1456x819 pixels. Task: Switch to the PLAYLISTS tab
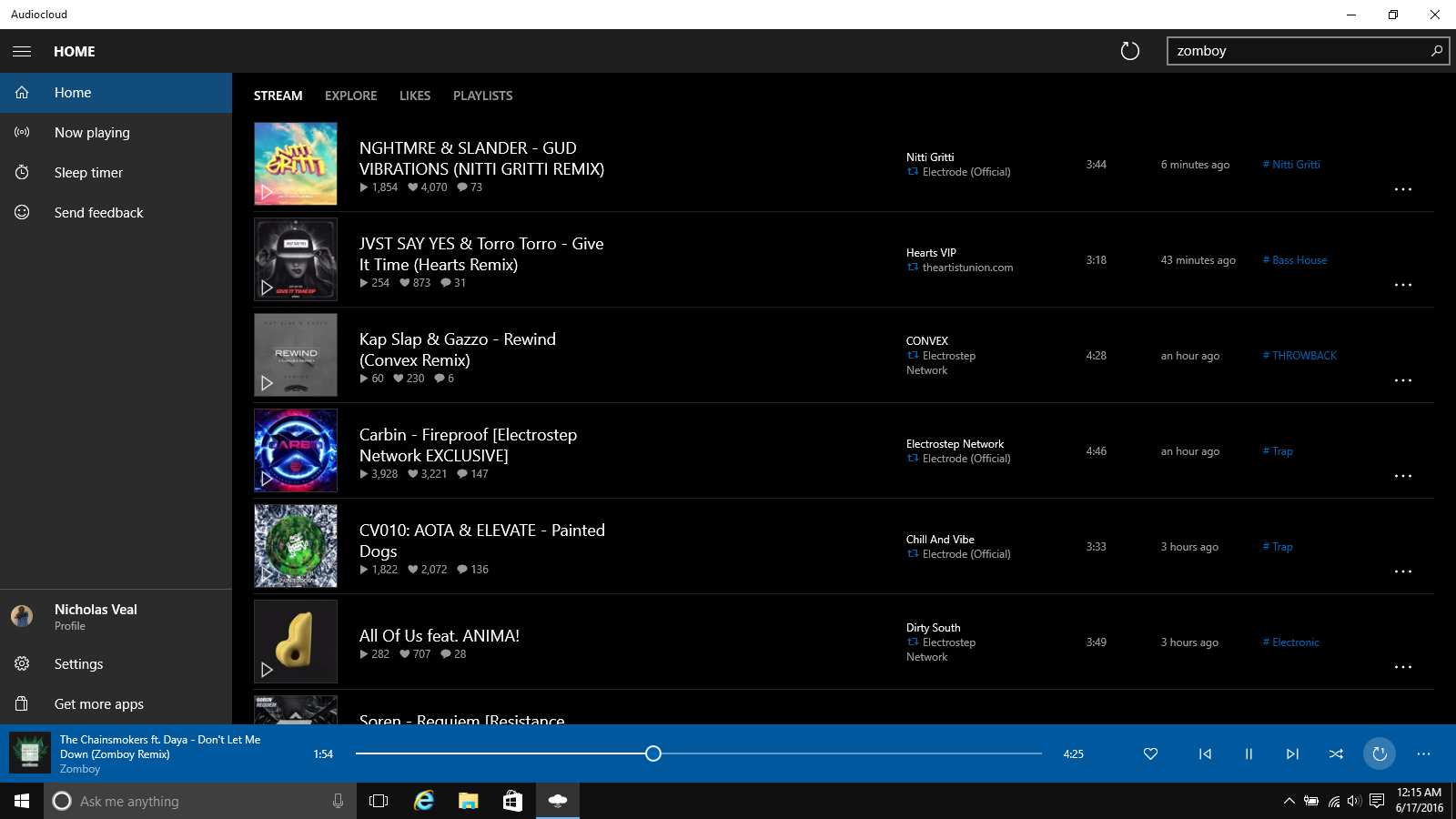(x=482, y=96)
